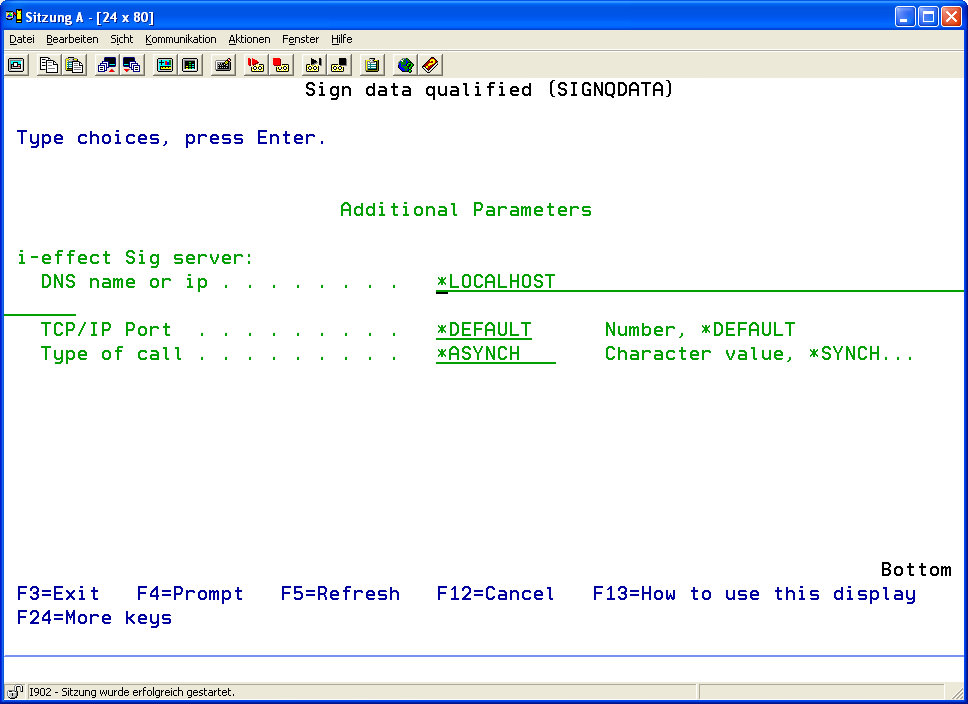
Task: Click the Type of call *ASYNCH field
Action: click(495, 354)
